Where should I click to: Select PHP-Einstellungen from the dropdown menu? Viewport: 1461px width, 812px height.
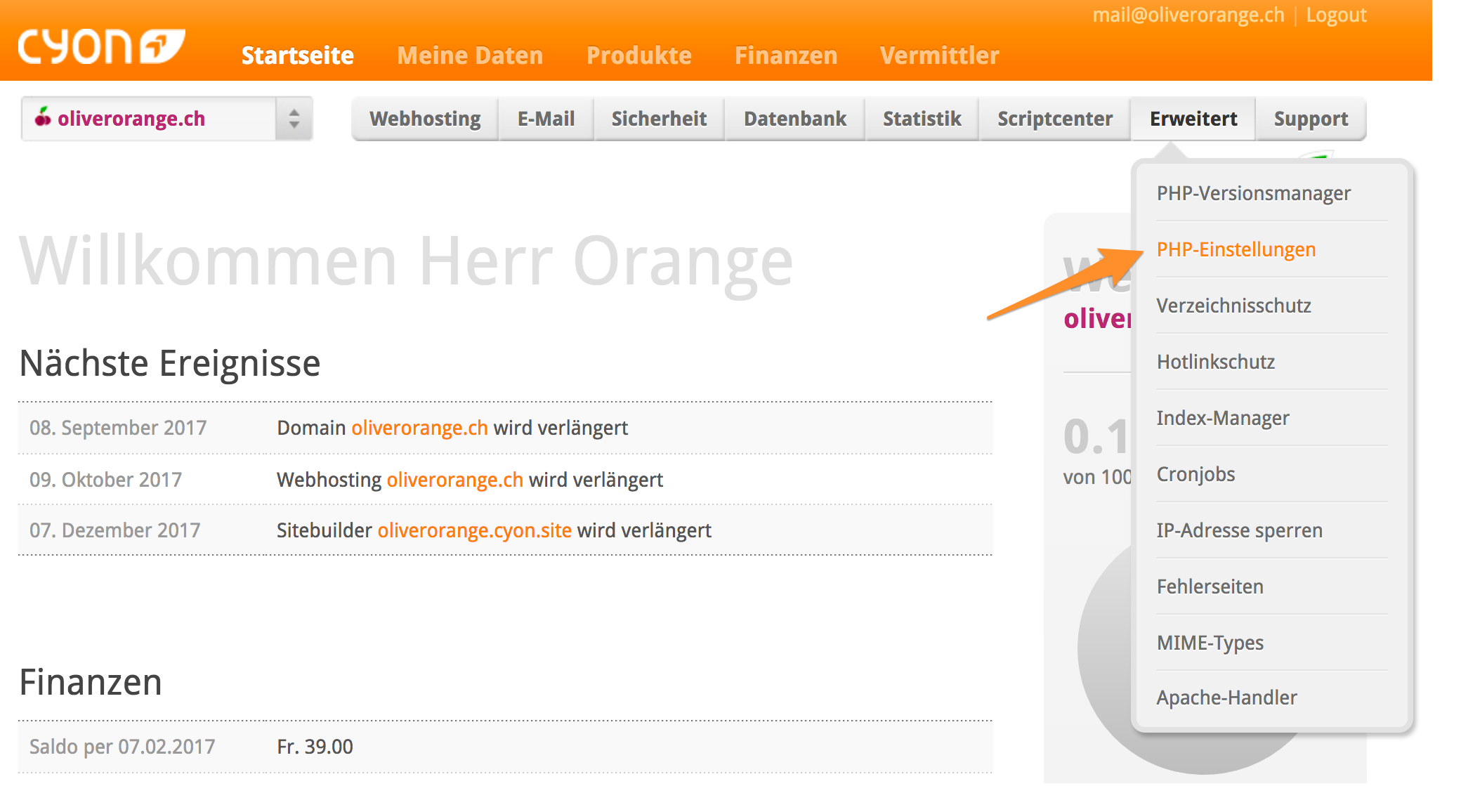tap(1236, 249)
